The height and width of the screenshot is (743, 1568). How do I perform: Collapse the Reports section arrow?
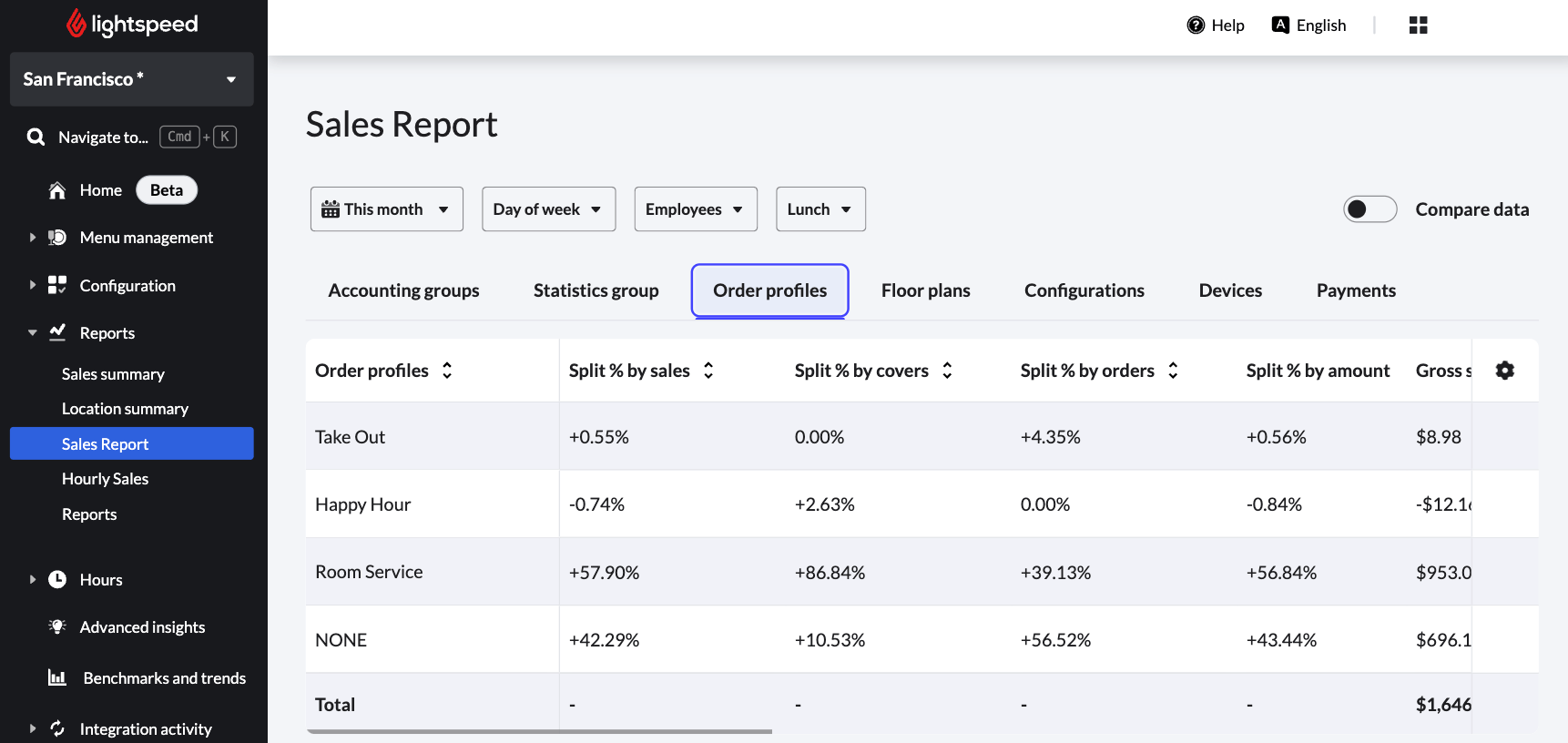coord(33,333)
